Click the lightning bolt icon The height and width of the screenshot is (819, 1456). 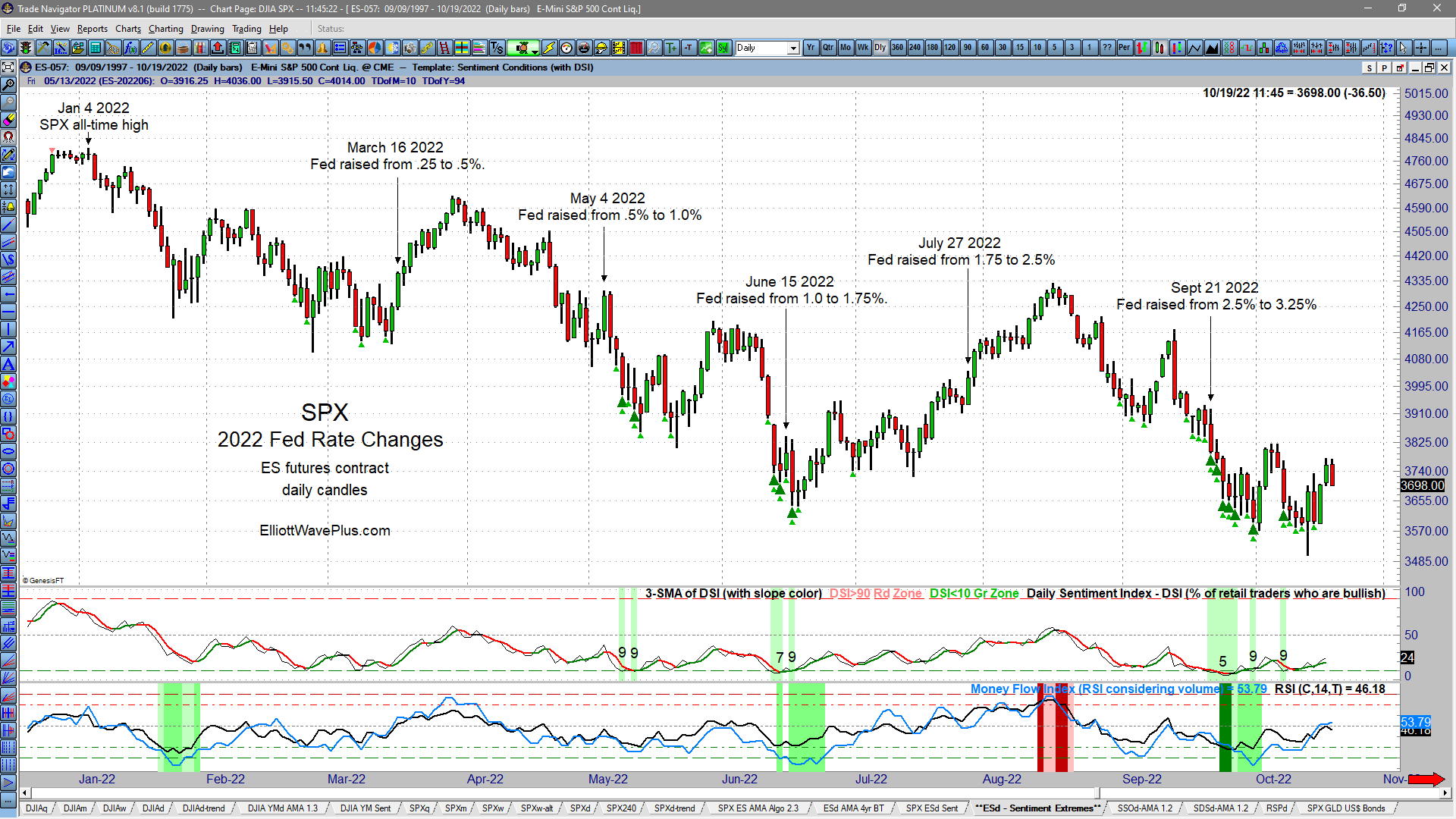[x=548, y=48]
